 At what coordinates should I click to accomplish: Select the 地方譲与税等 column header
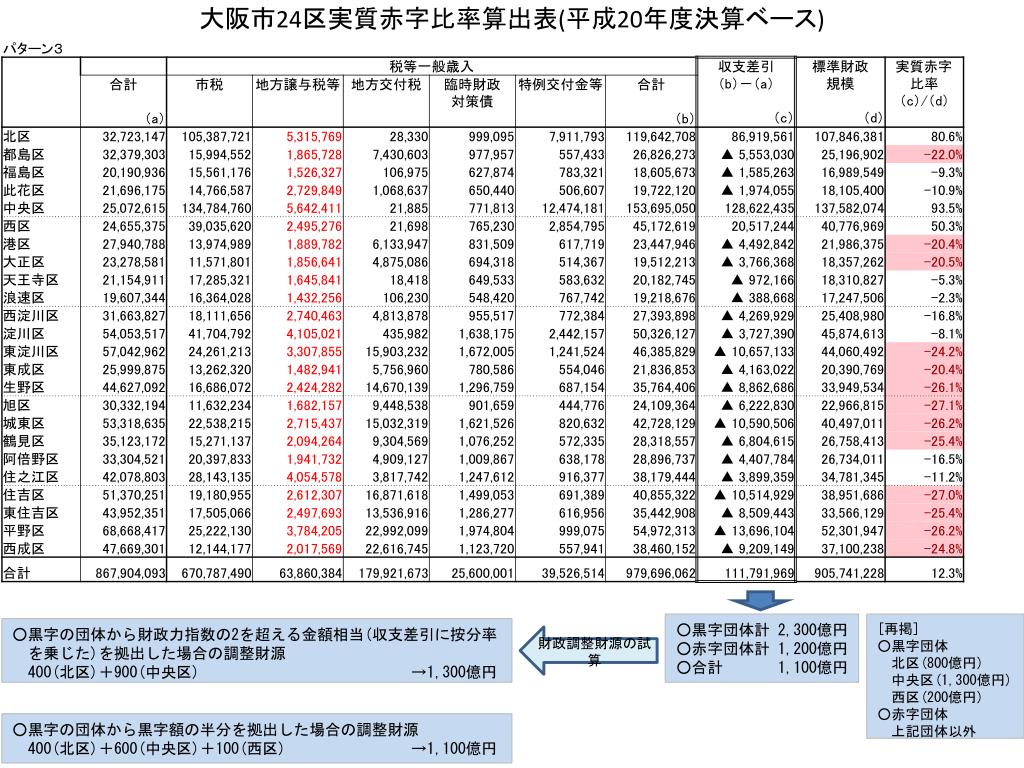pos(297,84)
